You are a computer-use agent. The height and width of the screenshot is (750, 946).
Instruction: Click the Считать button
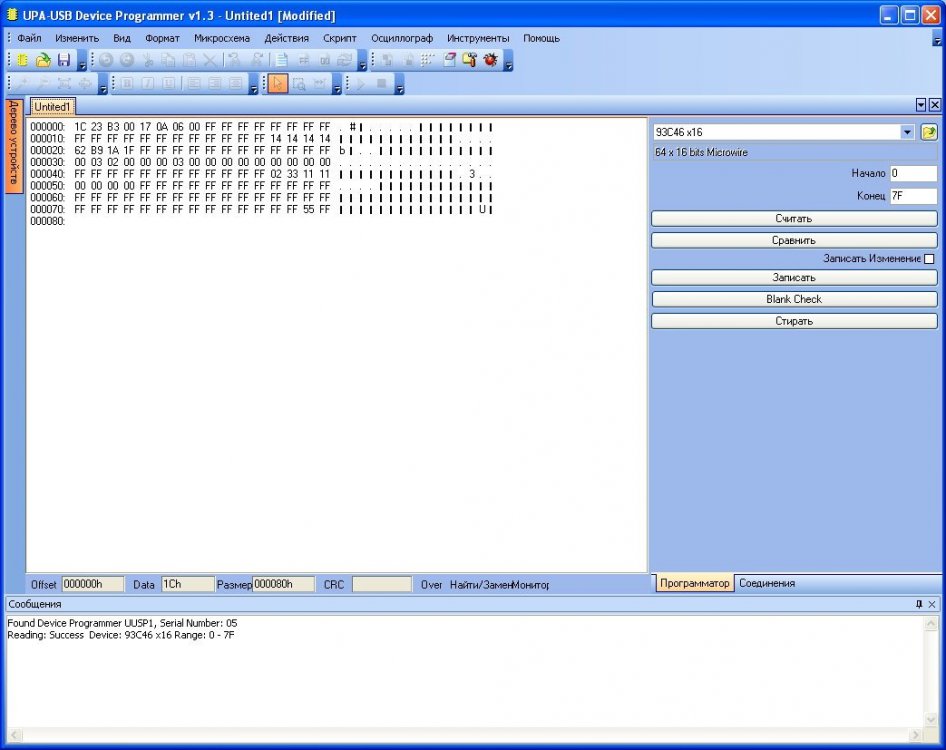(794, 218)
